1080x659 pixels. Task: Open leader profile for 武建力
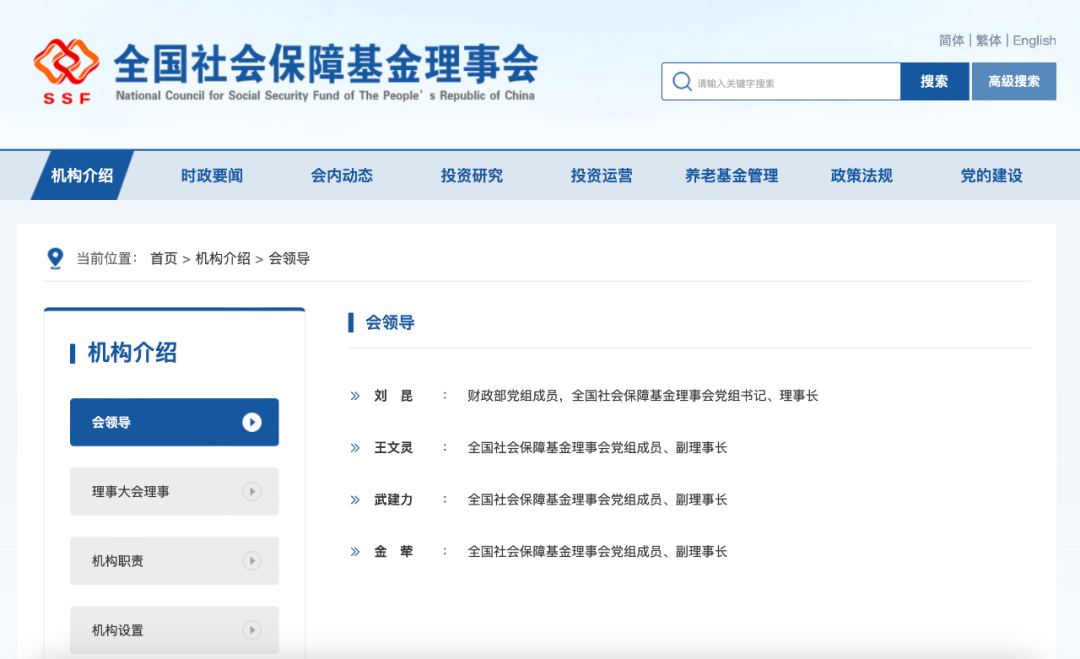[x=393, y=500]
